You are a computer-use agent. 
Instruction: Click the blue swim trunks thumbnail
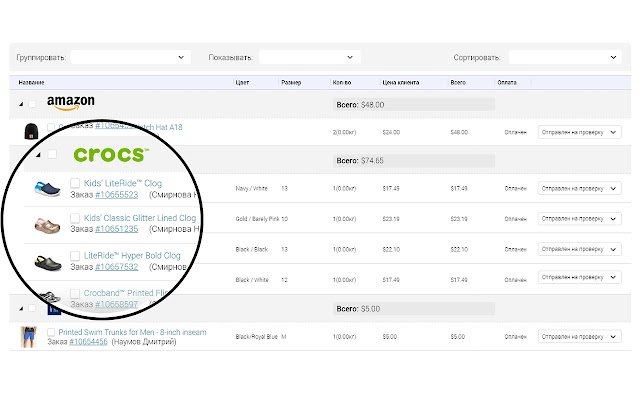29,337
